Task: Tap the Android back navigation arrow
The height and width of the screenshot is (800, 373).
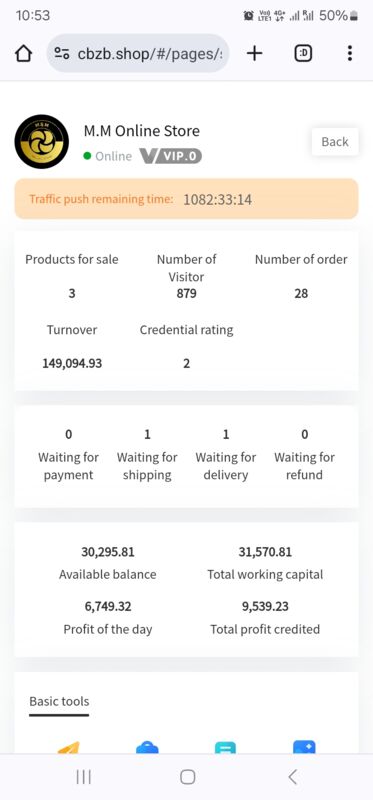Action: (292, 777)
